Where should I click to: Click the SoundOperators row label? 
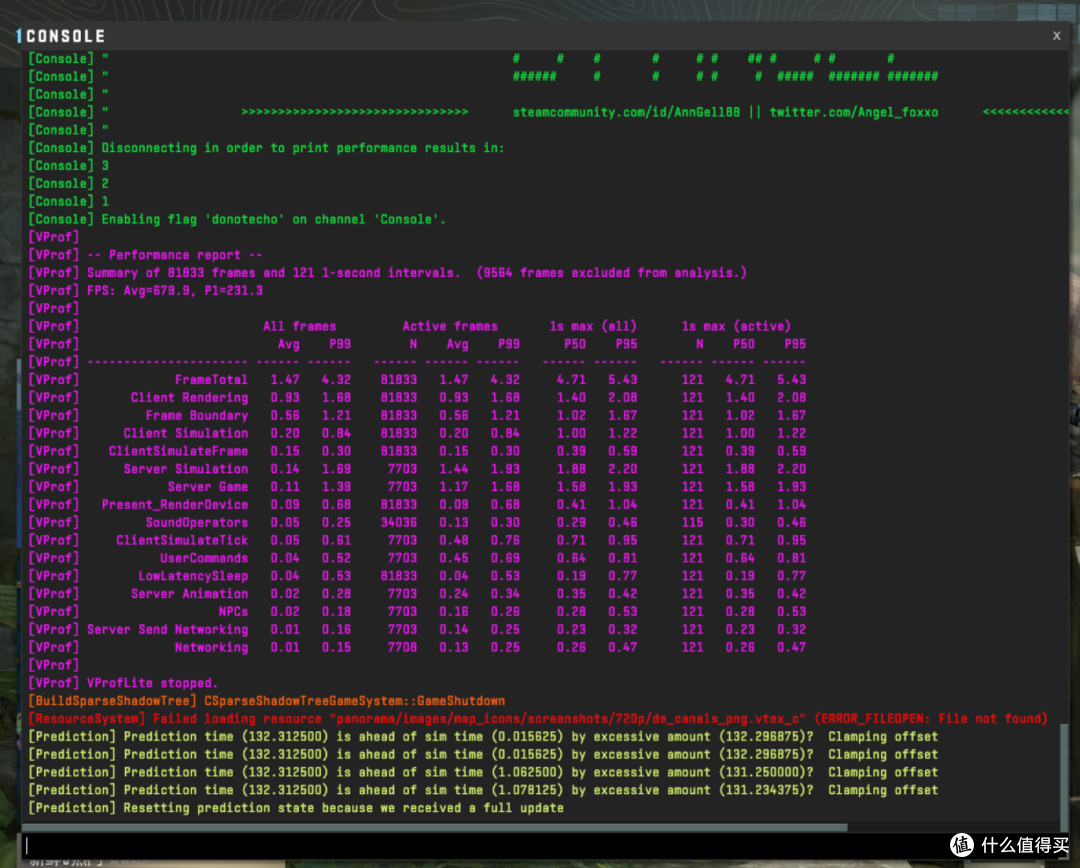tap(196, 523)
